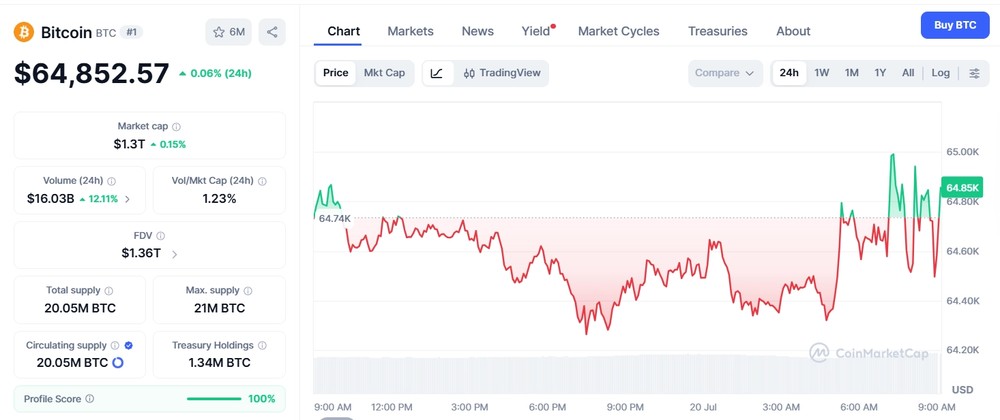This screenshot has width=1000, height=420.
Task: Toggle chart to Mkt Cap view
Action: (x=384, y=73)
